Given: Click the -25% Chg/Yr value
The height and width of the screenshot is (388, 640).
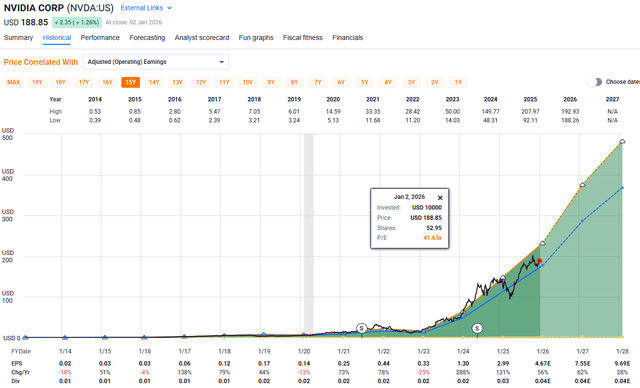Looking at the screenshot, I should pyautogui.click(x=423, y=372).
